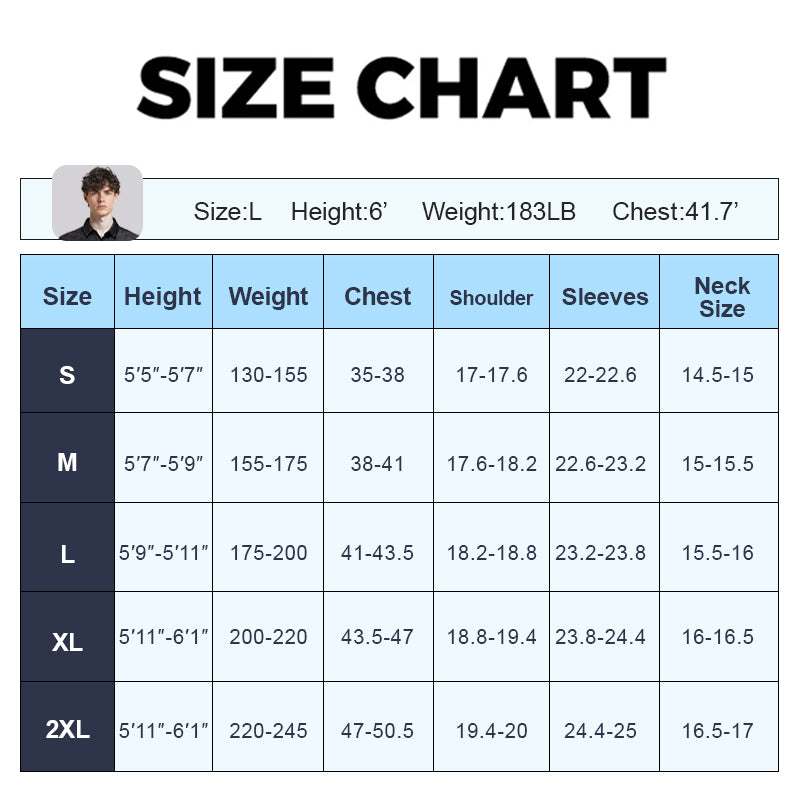Click the L size row label

click(x=67, y=553)
